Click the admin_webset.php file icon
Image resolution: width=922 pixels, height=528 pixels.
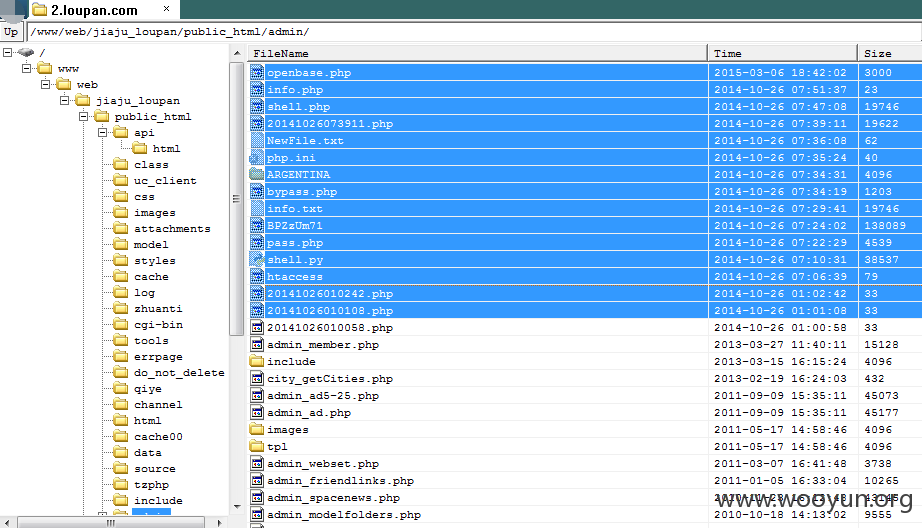coord(257,463)
